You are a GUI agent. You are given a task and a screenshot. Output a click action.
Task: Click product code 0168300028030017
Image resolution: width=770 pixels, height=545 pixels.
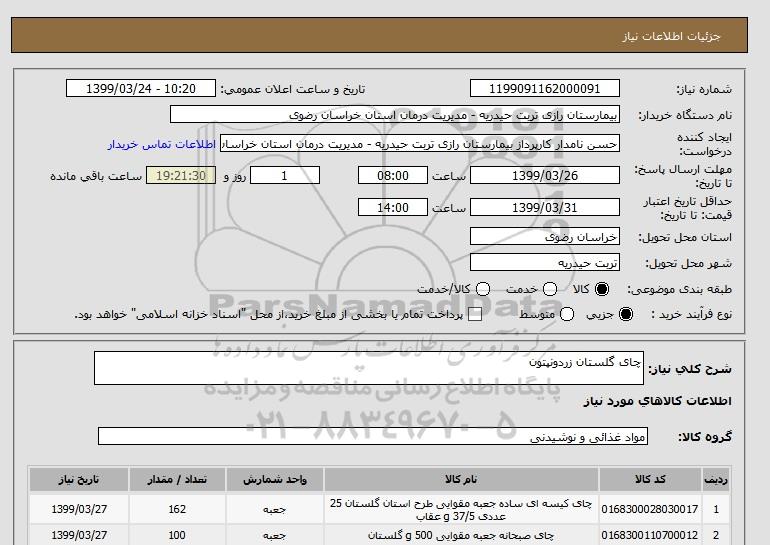(x=650, y=509)
